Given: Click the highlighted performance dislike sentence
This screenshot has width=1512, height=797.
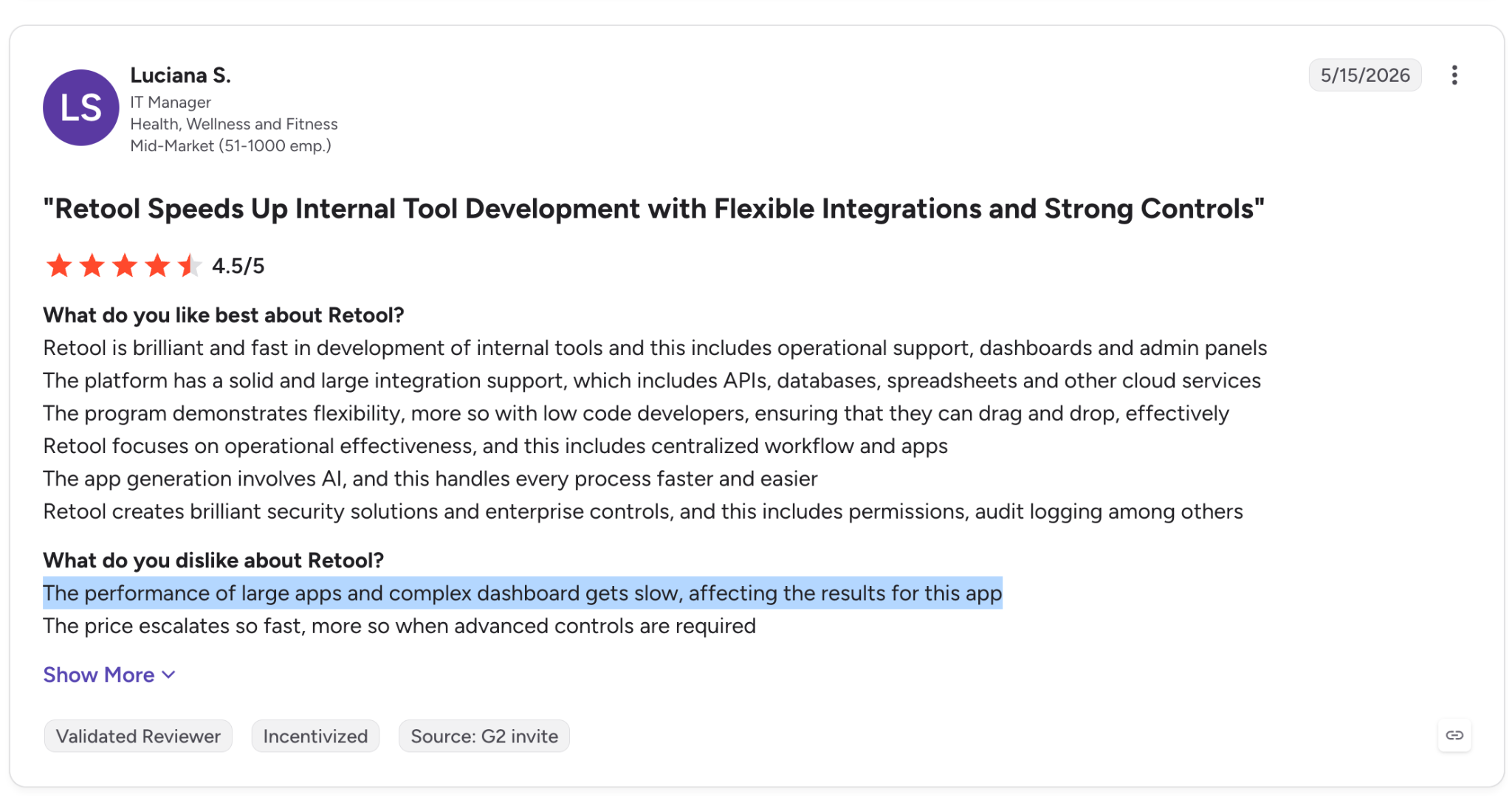Looking at the screenshot, I should click(523, 593).
